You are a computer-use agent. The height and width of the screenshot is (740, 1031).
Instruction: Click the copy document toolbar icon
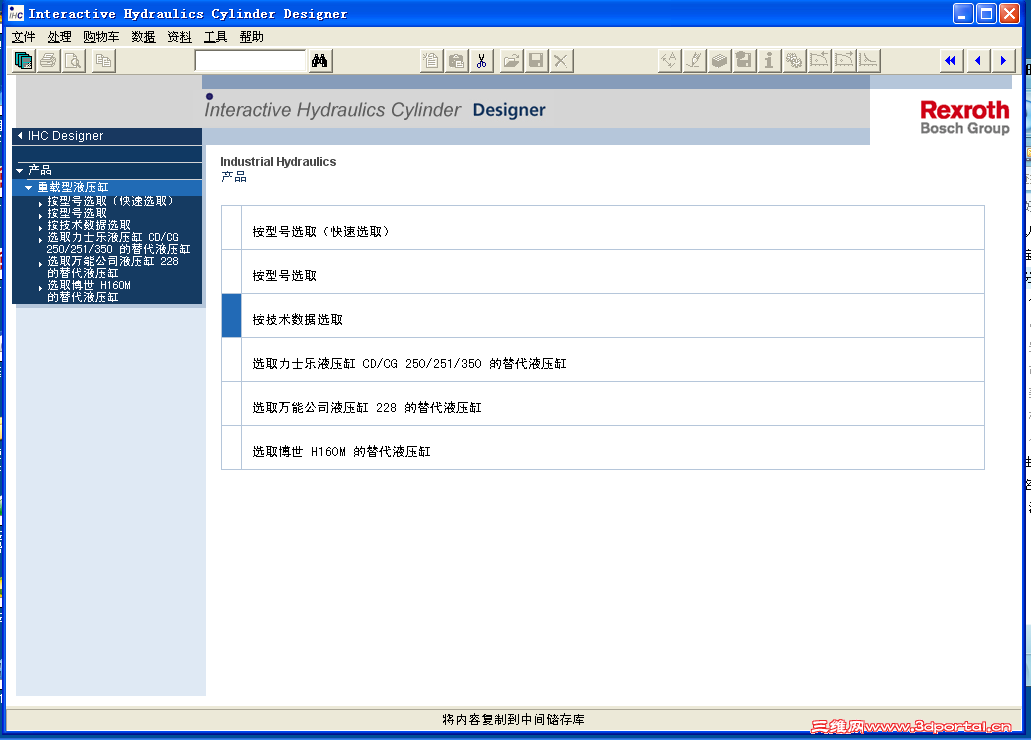(x=431, y=61)
